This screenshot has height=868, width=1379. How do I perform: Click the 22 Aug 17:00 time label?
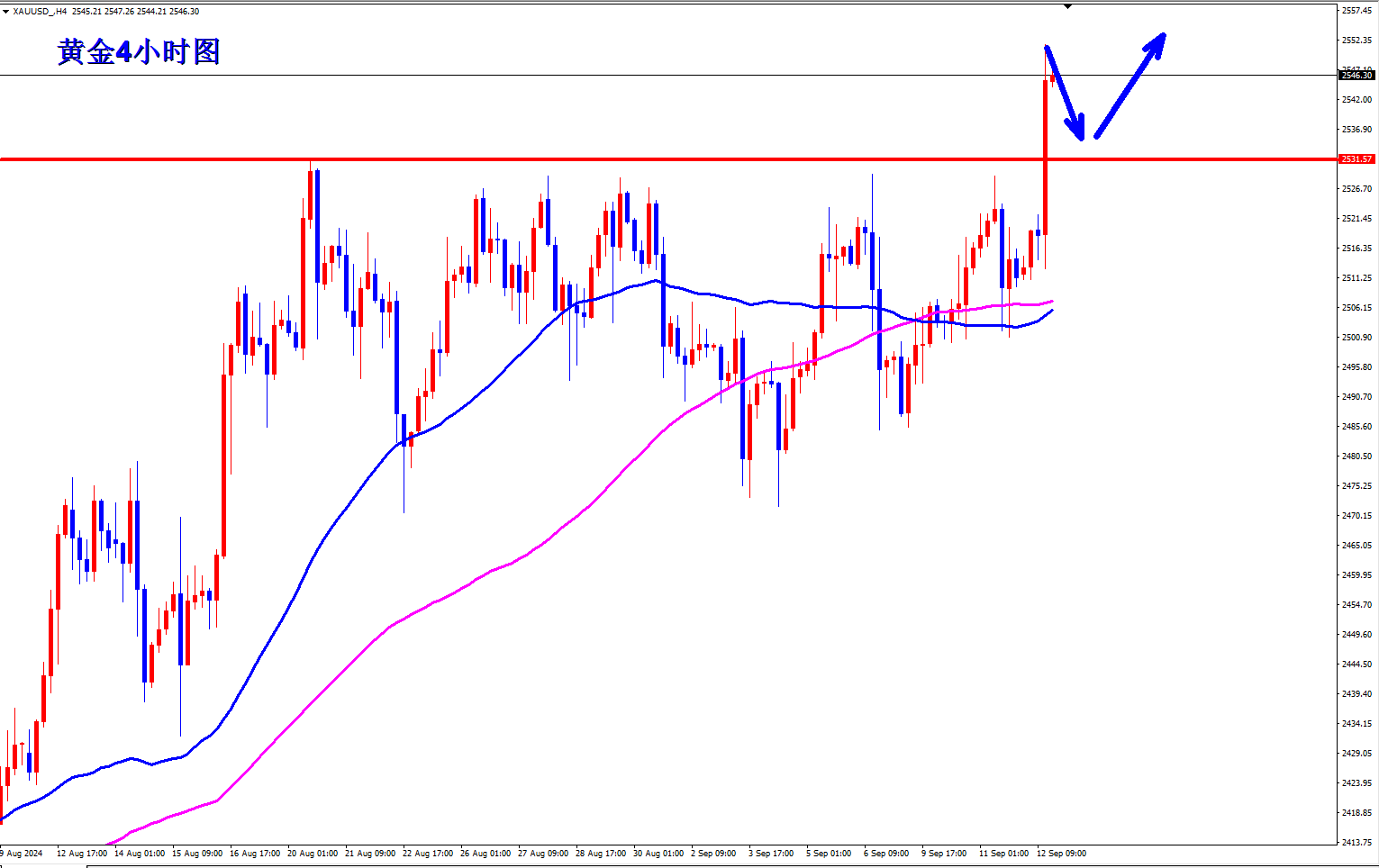click(x=428, y=854)
